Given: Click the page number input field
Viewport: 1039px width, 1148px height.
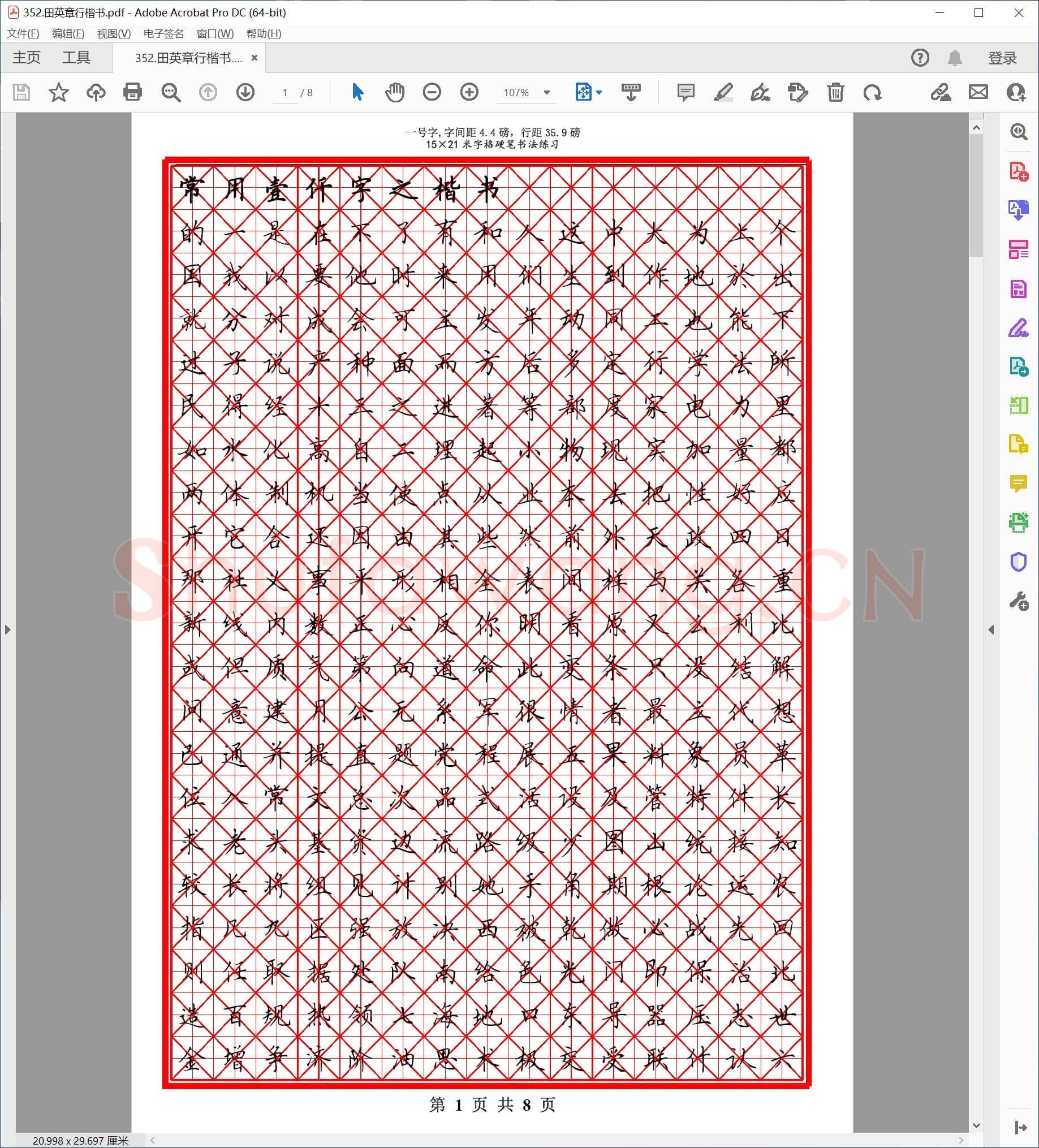Looking at the screenshot, I should point(285,92).
